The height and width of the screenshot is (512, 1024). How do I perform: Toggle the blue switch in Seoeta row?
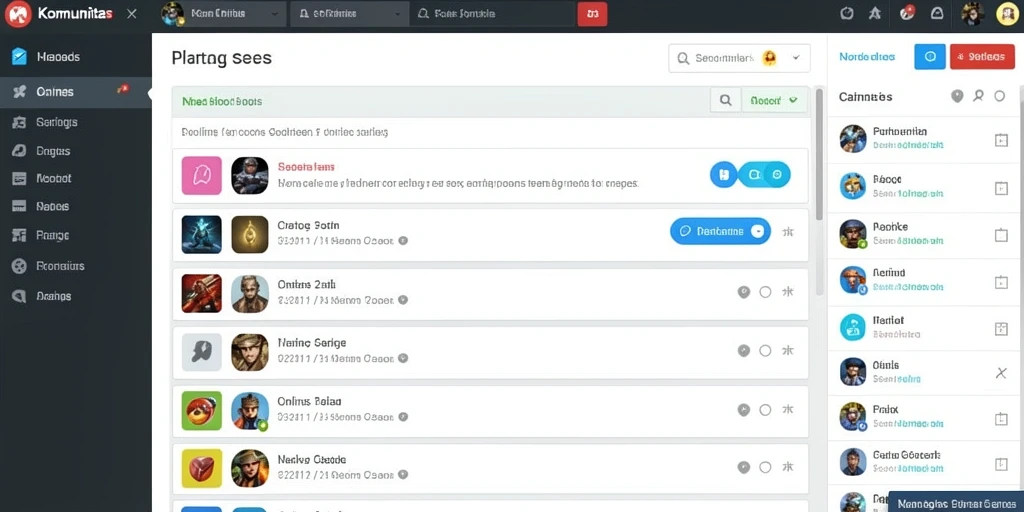point(764,175)
